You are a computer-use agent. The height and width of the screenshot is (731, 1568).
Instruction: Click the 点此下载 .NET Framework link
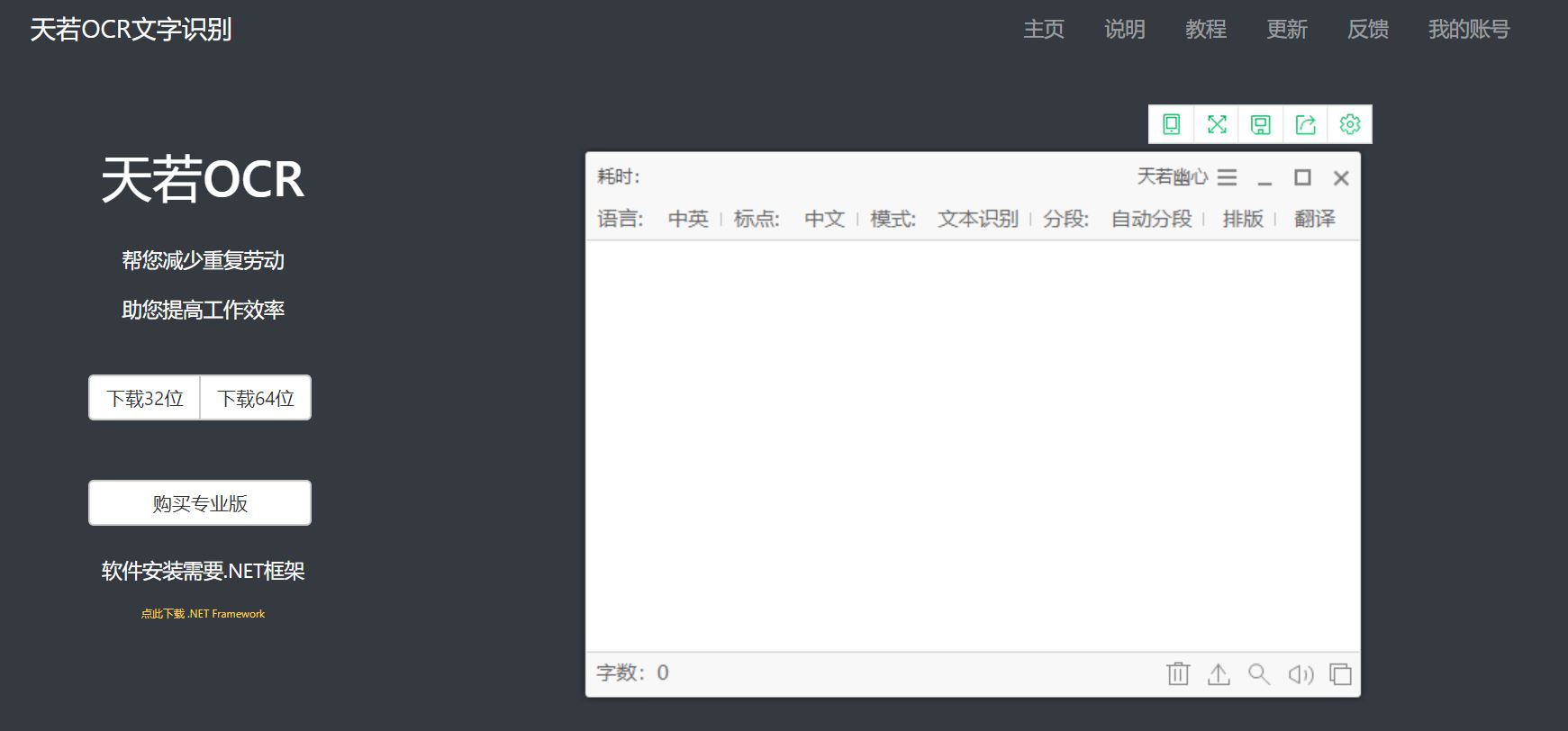(203, 614)
